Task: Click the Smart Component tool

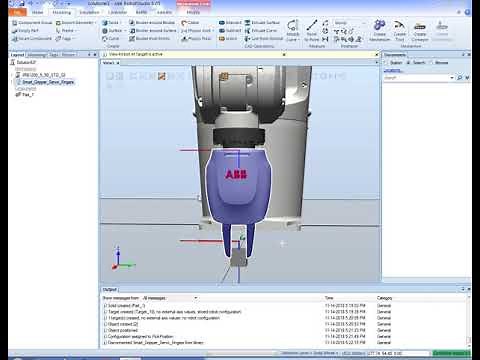Action: click(x=32, y=39)
